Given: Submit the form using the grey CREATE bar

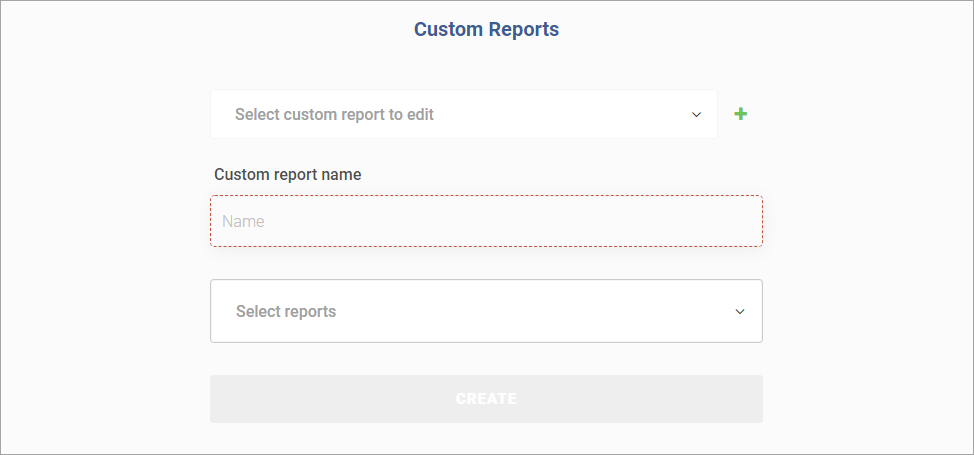Looking at the screenshot, I should tap(486, 399).
